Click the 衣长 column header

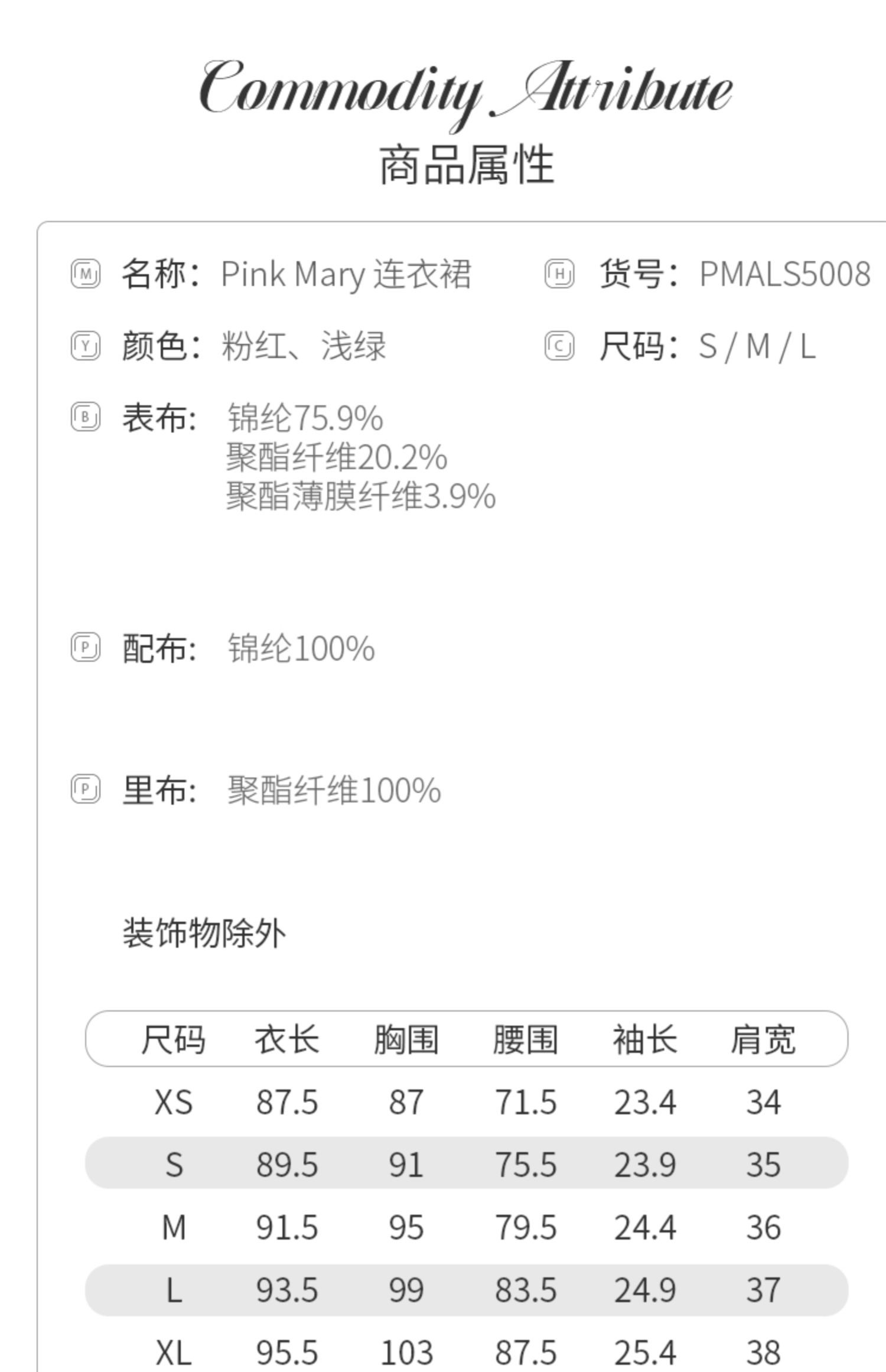287,1040
